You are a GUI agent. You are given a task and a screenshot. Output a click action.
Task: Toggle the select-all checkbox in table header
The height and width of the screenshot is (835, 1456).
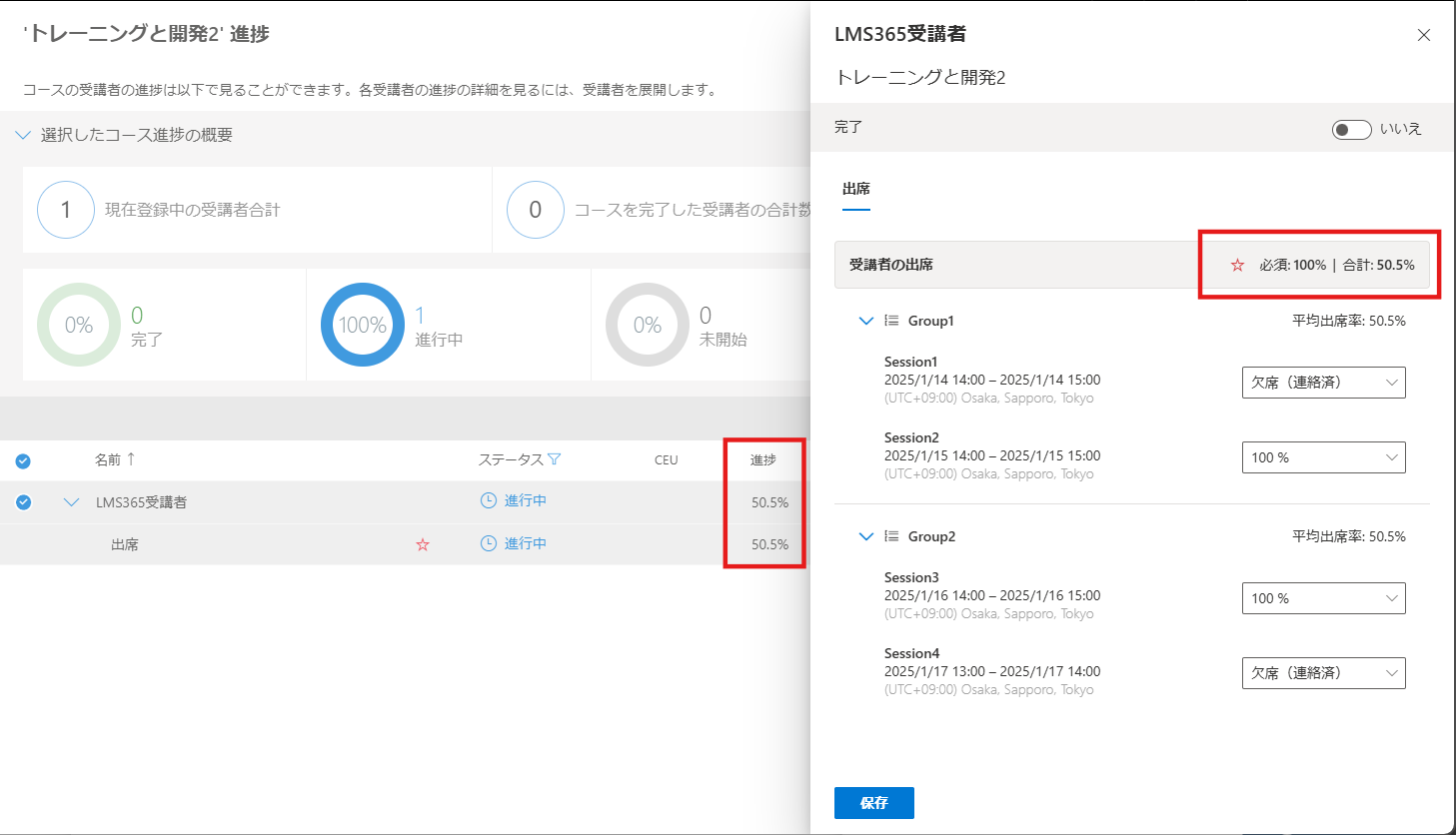(x=23, y=460)
